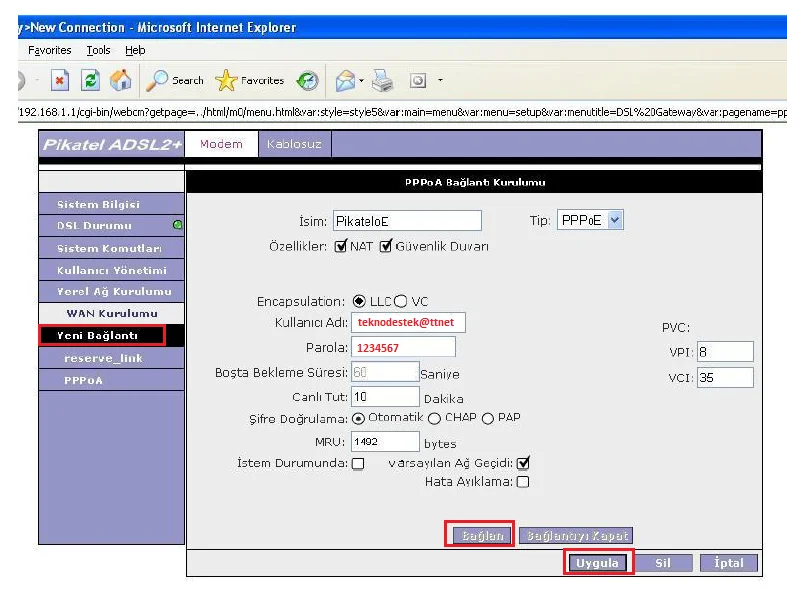Viewport: 787px width, 592px height.
Task: Click the Uygula button
Action: click(x=600, y=563)
